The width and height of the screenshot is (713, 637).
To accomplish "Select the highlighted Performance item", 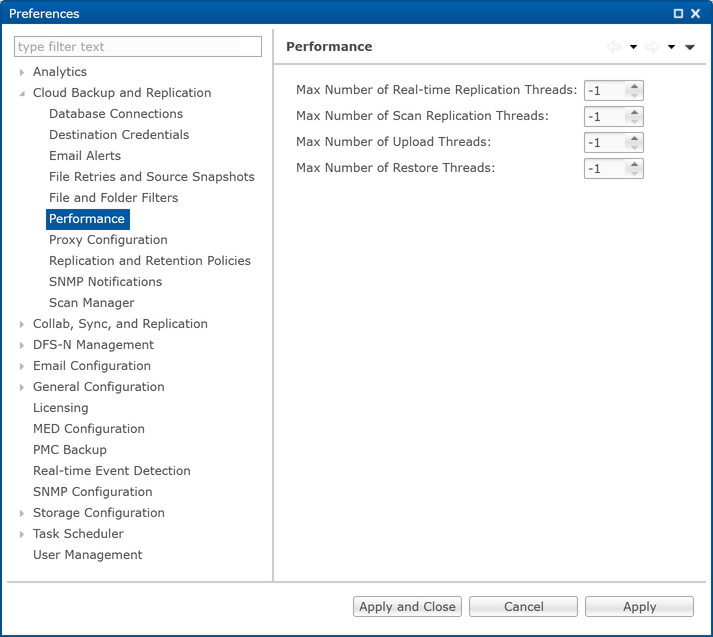I will tap(87, 219).
